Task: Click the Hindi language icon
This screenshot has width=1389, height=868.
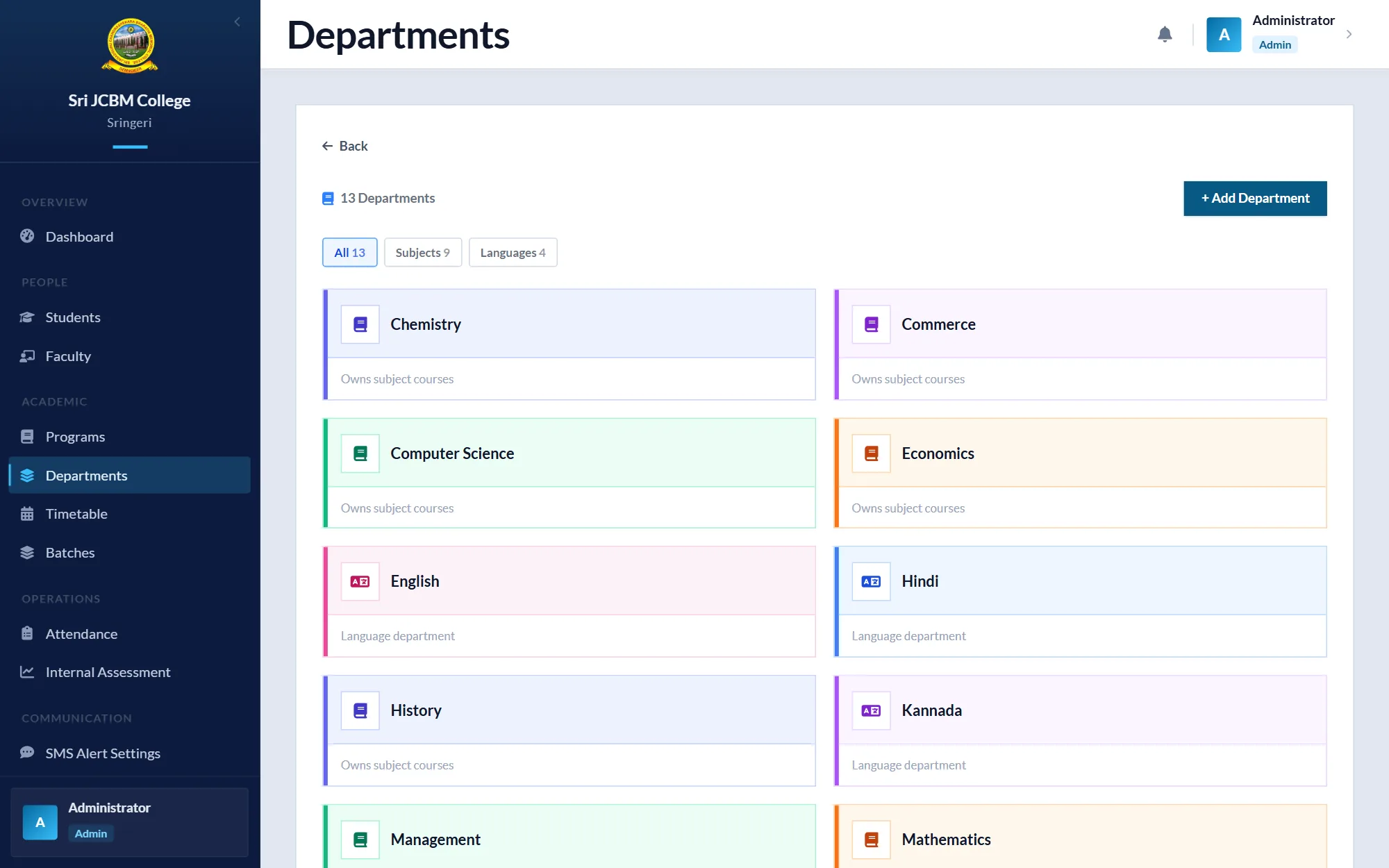Action: coord(871,581)
